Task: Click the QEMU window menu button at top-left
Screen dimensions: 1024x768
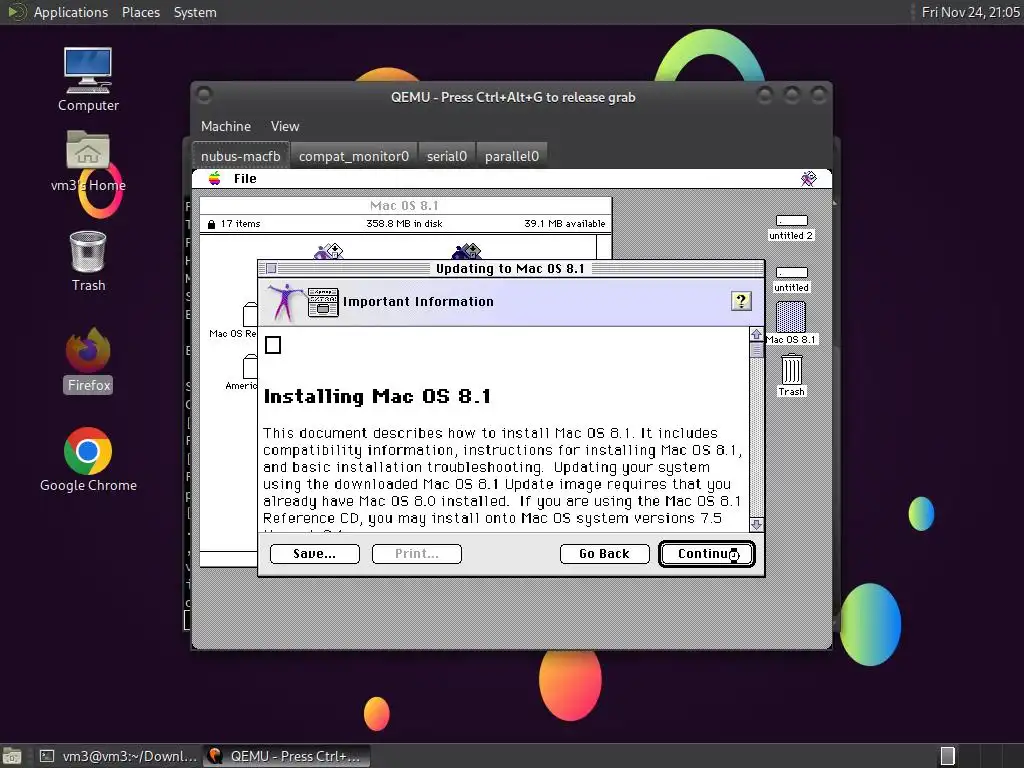Action: [x=204, y=96]
